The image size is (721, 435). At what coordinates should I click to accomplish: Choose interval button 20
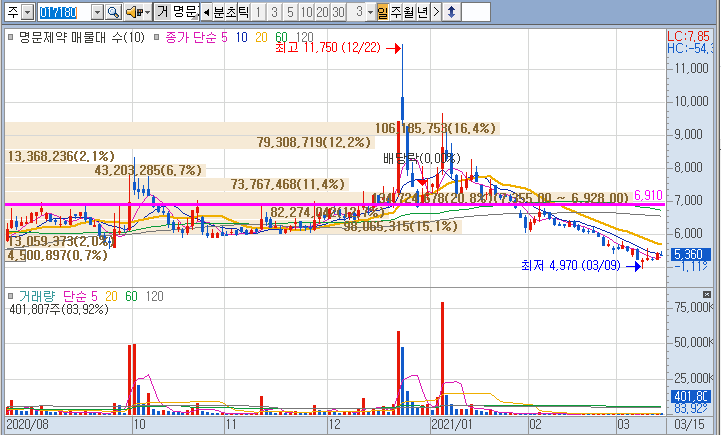coord(322,12)
